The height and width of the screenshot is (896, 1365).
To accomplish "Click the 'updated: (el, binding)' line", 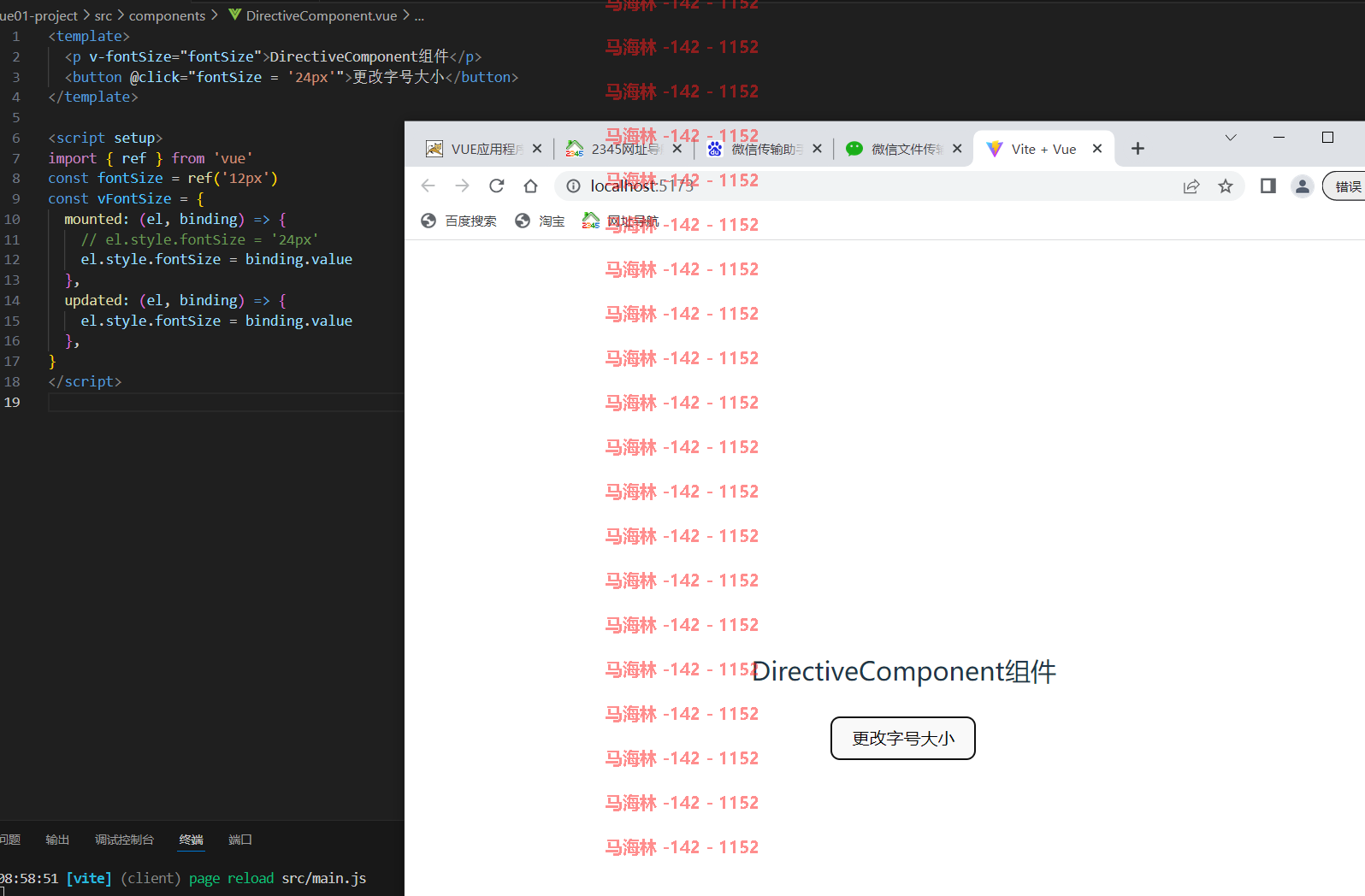I will coord(175,300).
